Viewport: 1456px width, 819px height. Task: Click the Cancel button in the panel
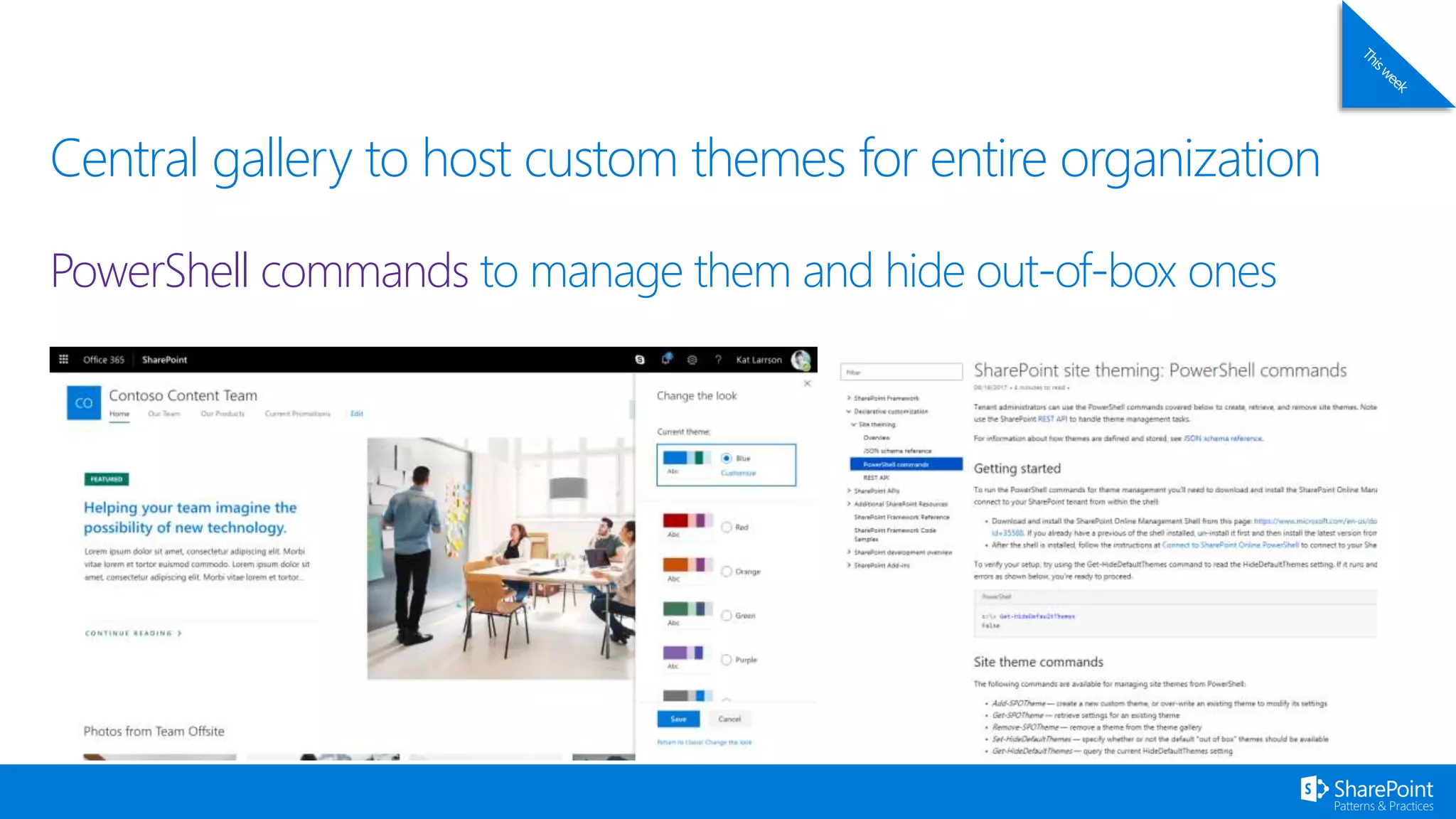(x=729, y=719)
